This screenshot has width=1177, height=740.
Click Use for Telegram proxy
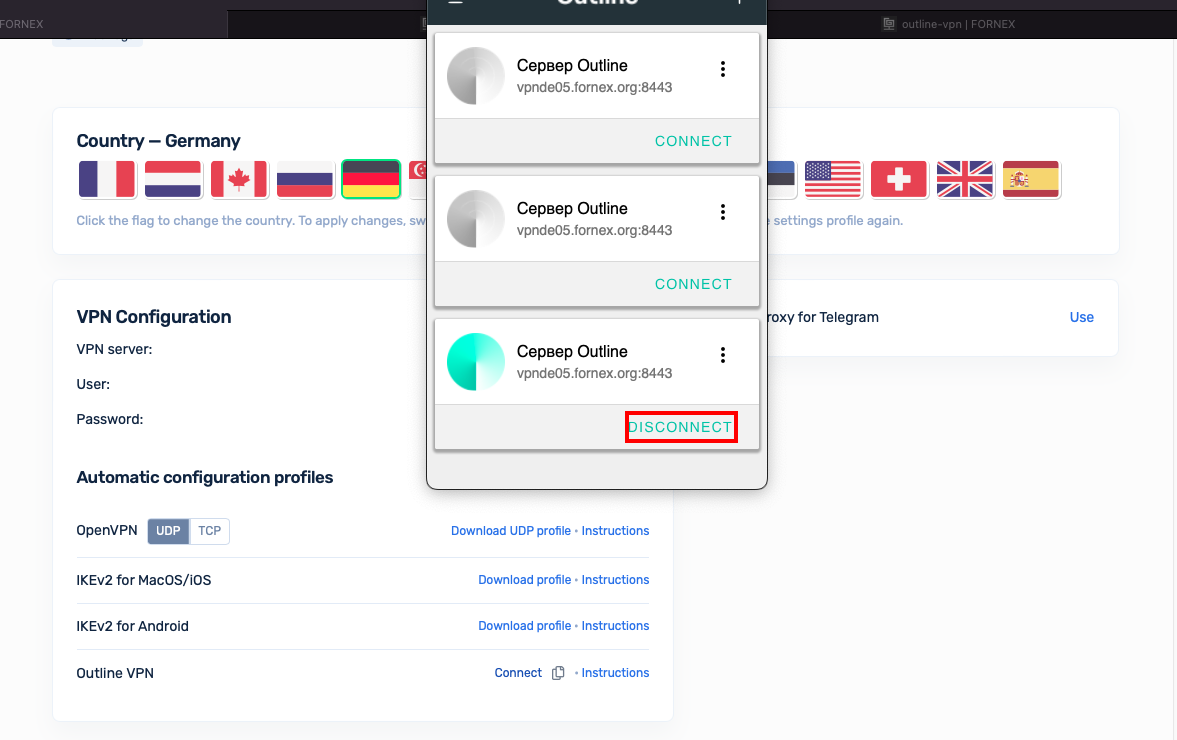click(1082, 317)
